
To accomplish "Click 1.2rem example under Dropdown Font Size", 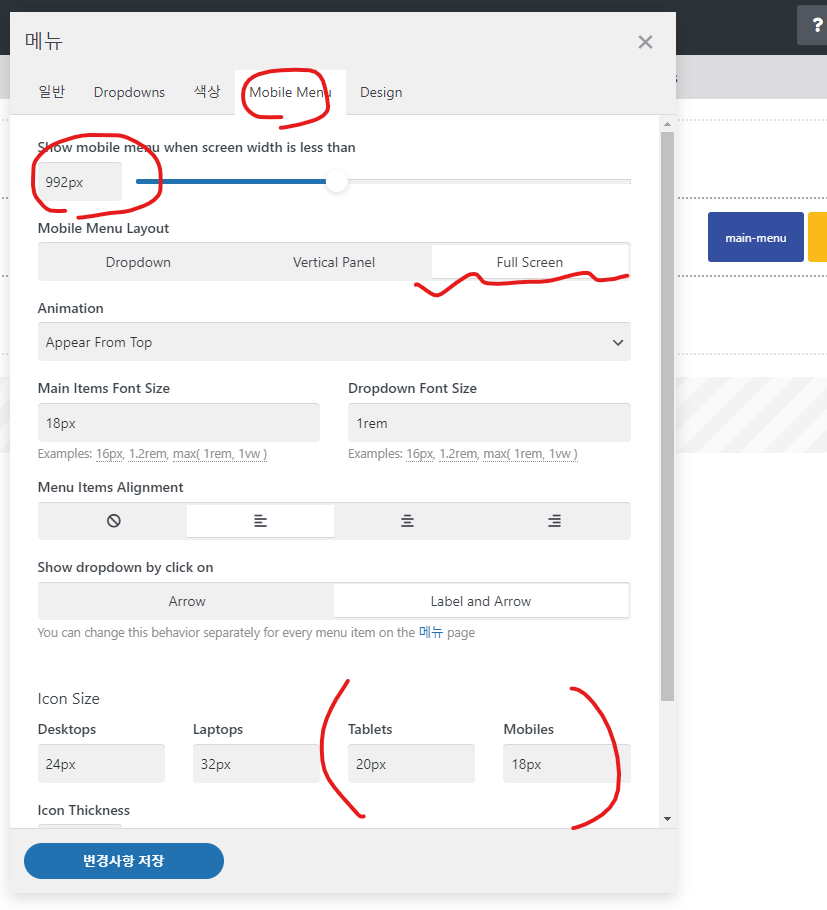I will coord(459,454).
